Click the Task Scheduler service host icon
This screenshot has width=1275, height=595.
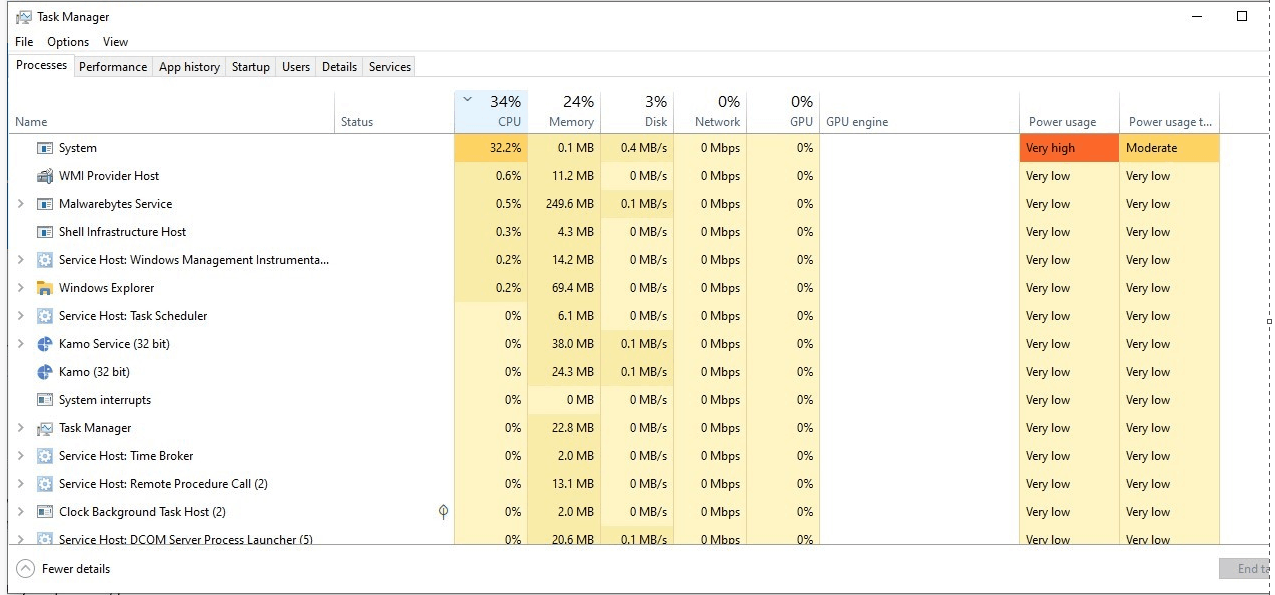point(44,316)
